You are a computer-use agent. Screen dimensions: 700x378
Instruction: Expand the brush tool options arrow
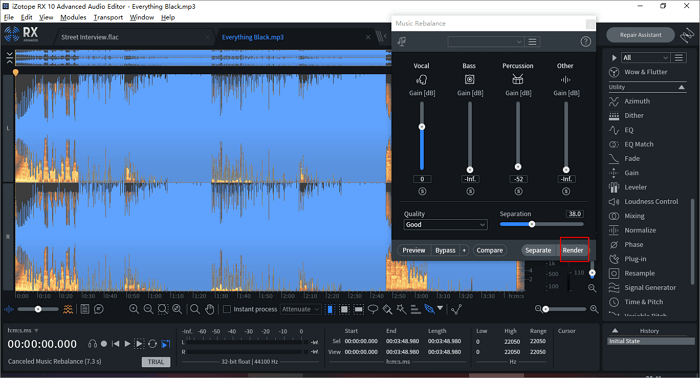[441, 308]
